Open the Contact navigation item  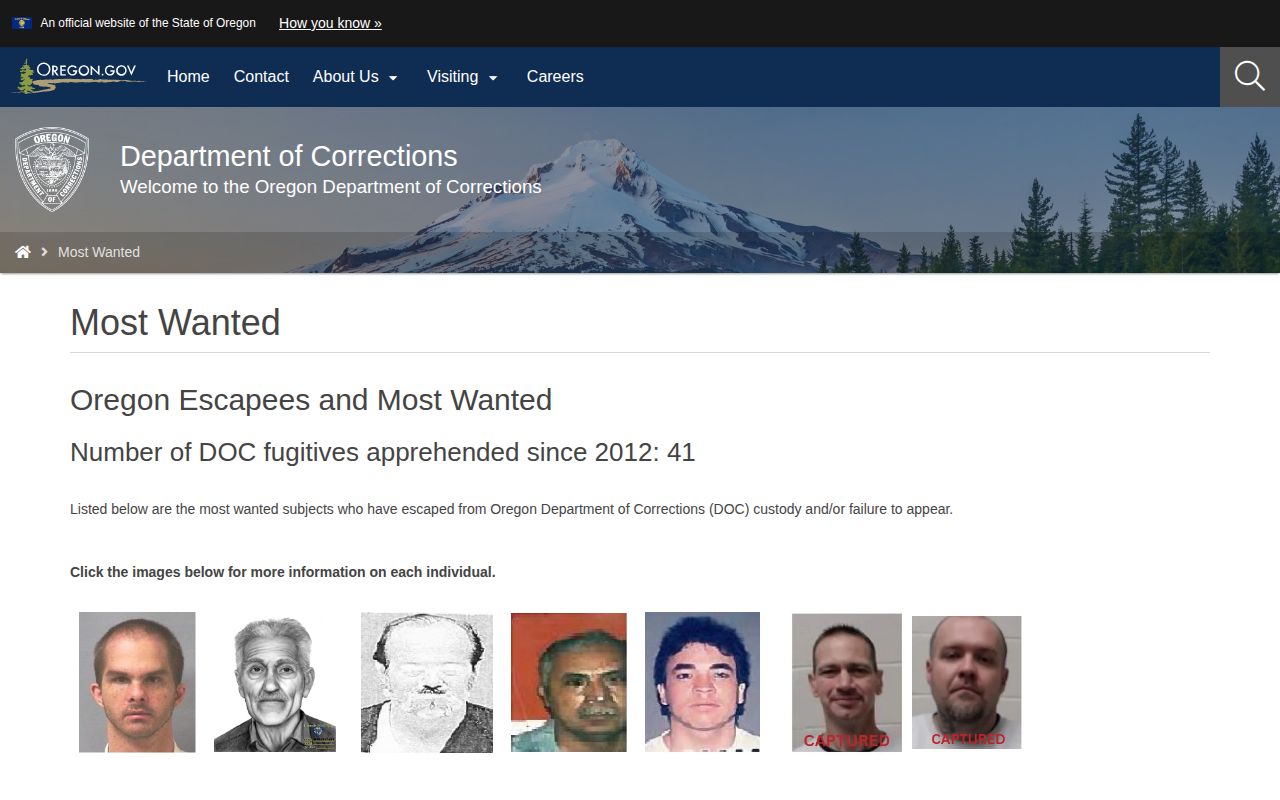coord(261,77)
